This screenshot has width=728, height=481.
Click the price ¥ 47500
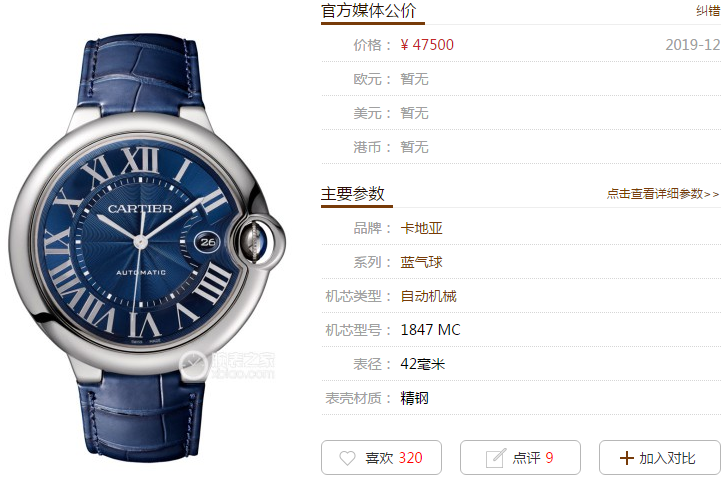click(427, 45)
